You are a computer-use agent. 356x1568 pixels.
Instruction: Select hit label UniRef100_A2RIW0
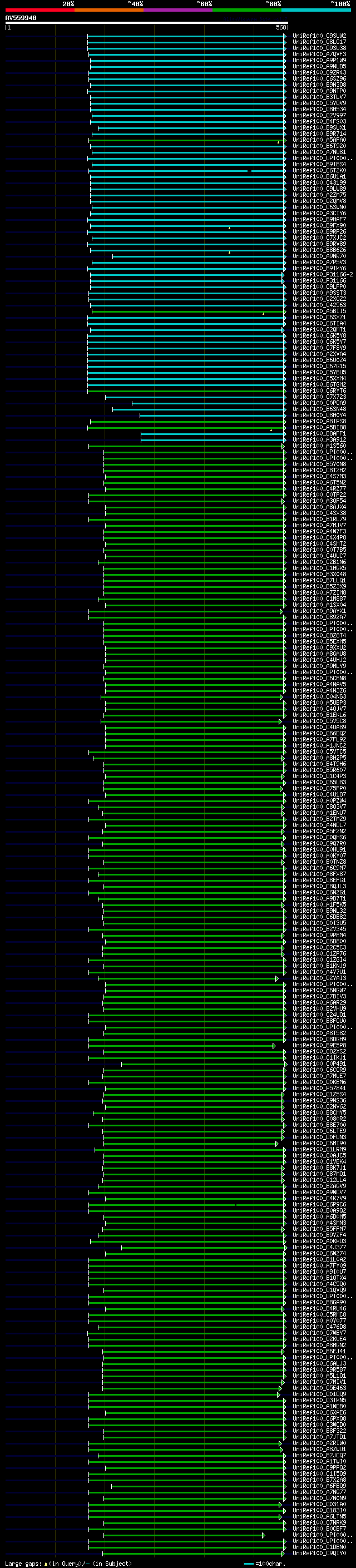pos(319,1443)
